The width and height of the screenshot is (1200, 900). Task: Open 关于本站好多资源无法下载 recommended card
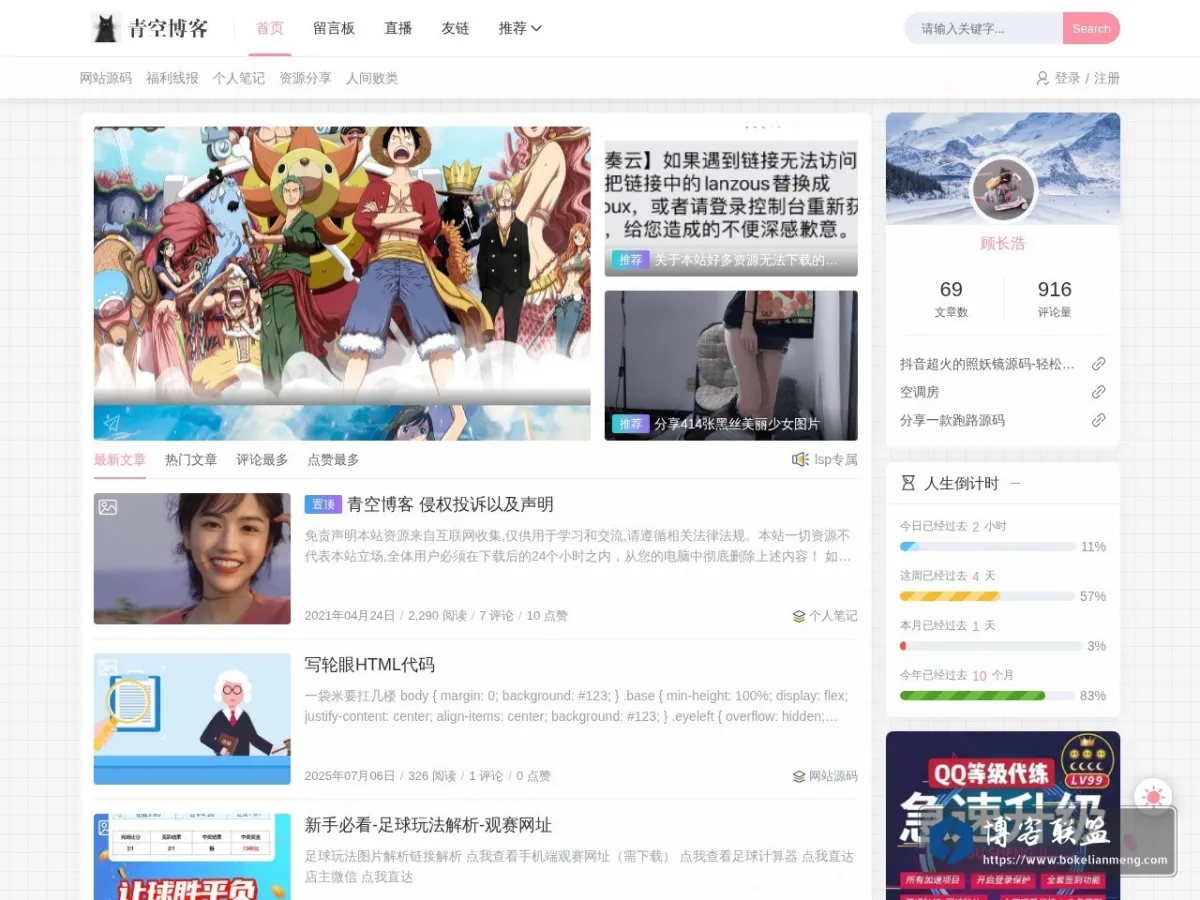731,201
